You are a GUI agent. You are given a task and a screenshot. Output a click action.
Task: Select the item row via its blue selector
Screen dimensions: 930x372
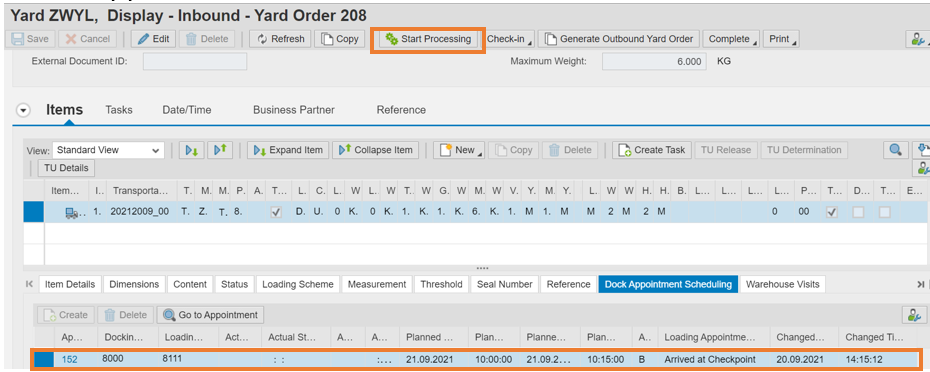[x=33, y=212]
